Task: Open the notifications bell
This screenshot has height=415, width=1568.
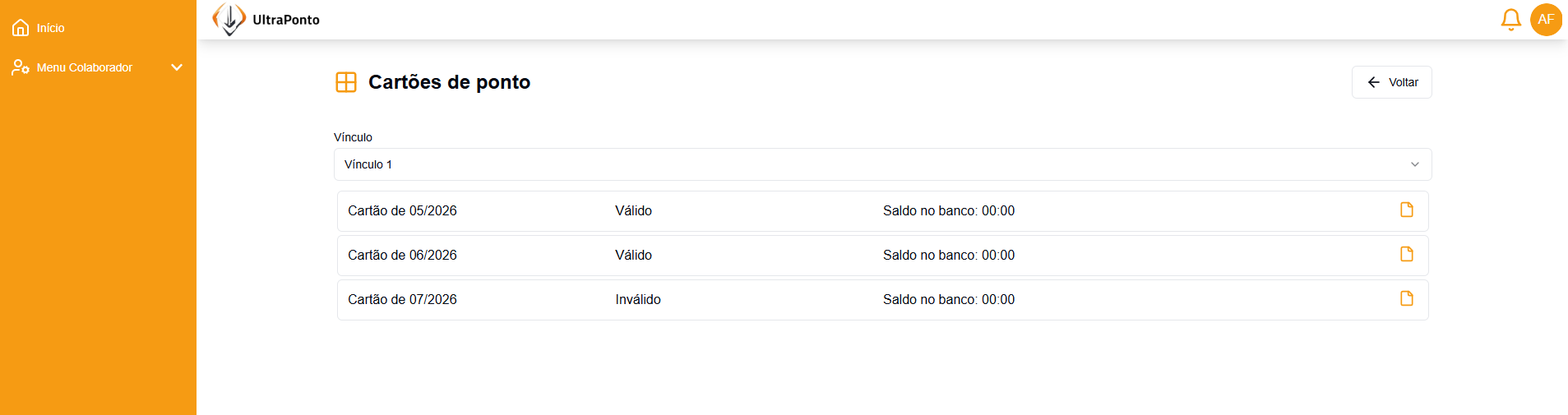Action: pos(1510,20)
